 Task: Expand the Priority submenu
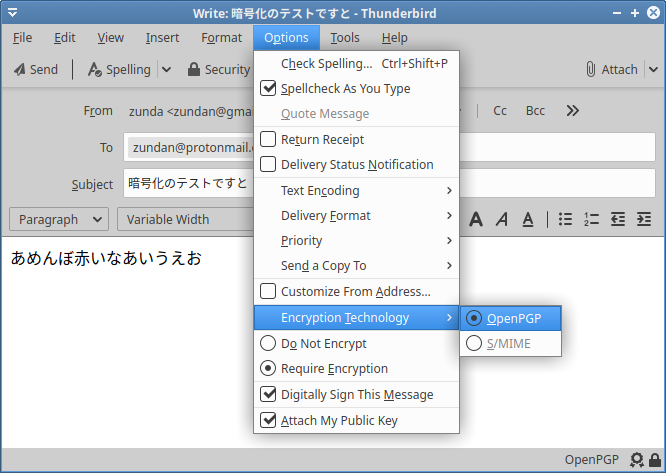tap(356, 241)
